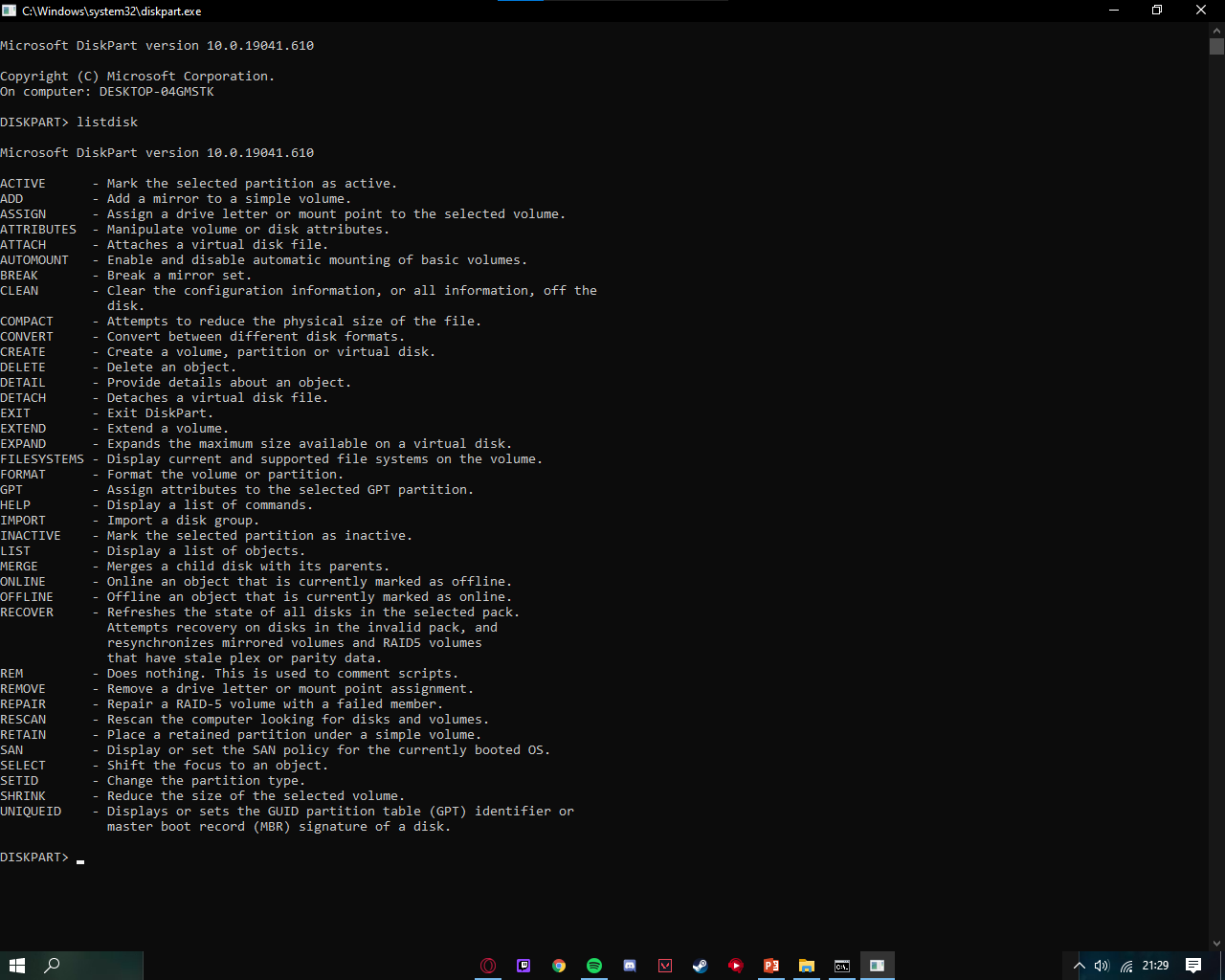Click the SELECT command name
Viewport: 1225px width, 980px height.
pyautogui.click(x=23, y=766)
